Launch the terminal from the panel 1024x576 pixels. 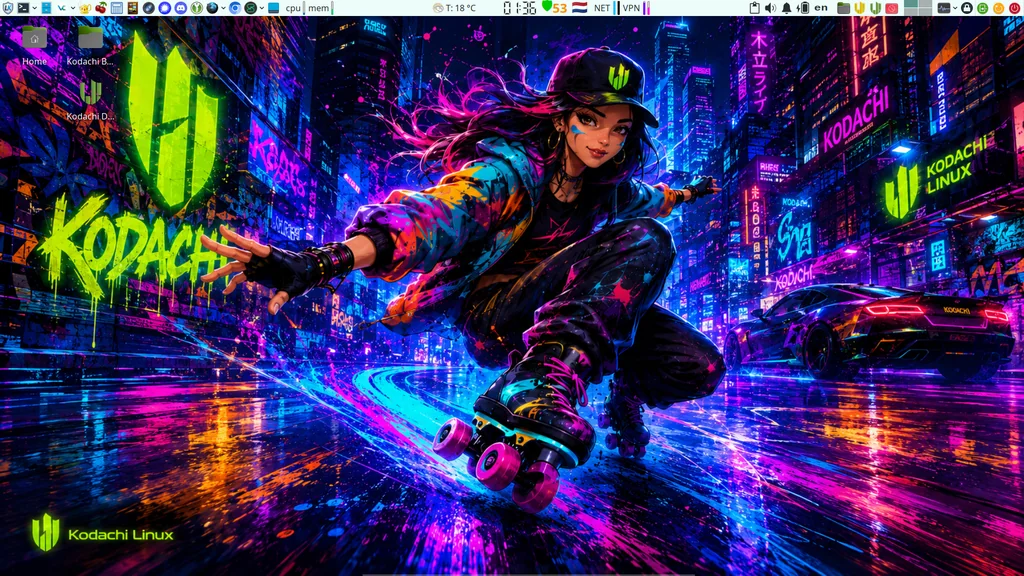pyautogui.click(x=24, y=8)
